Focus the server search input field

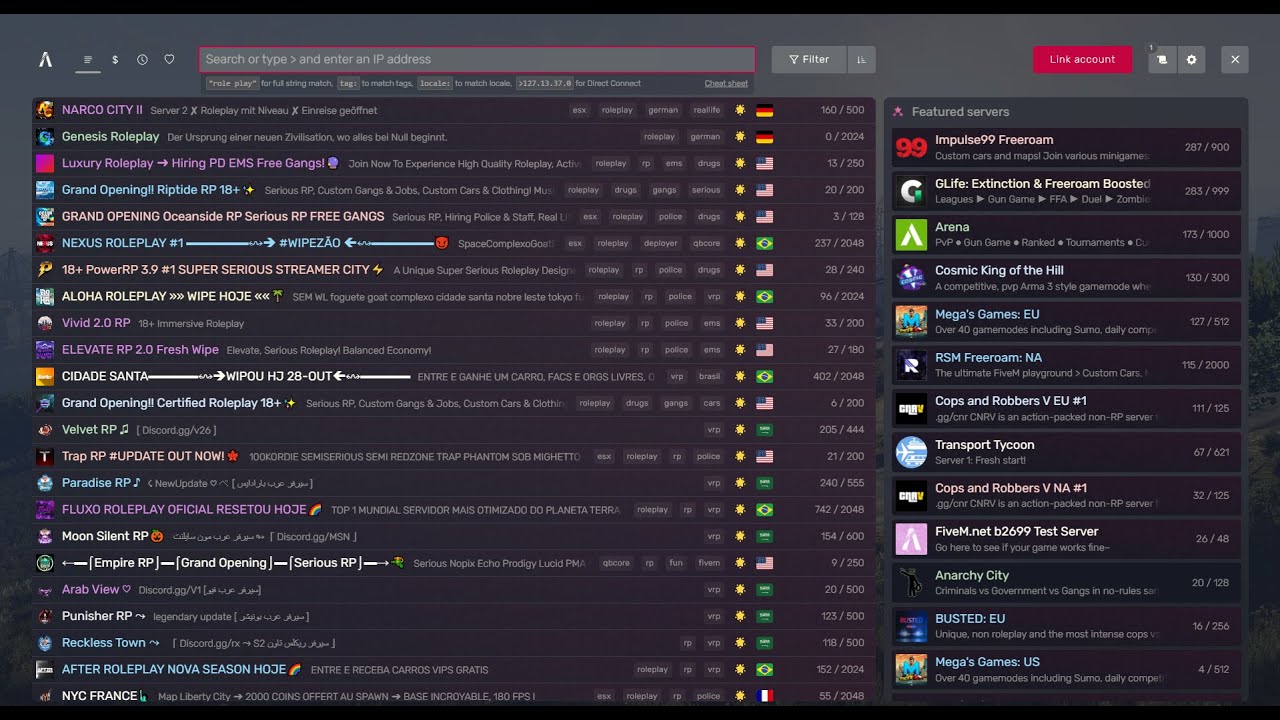477,59
